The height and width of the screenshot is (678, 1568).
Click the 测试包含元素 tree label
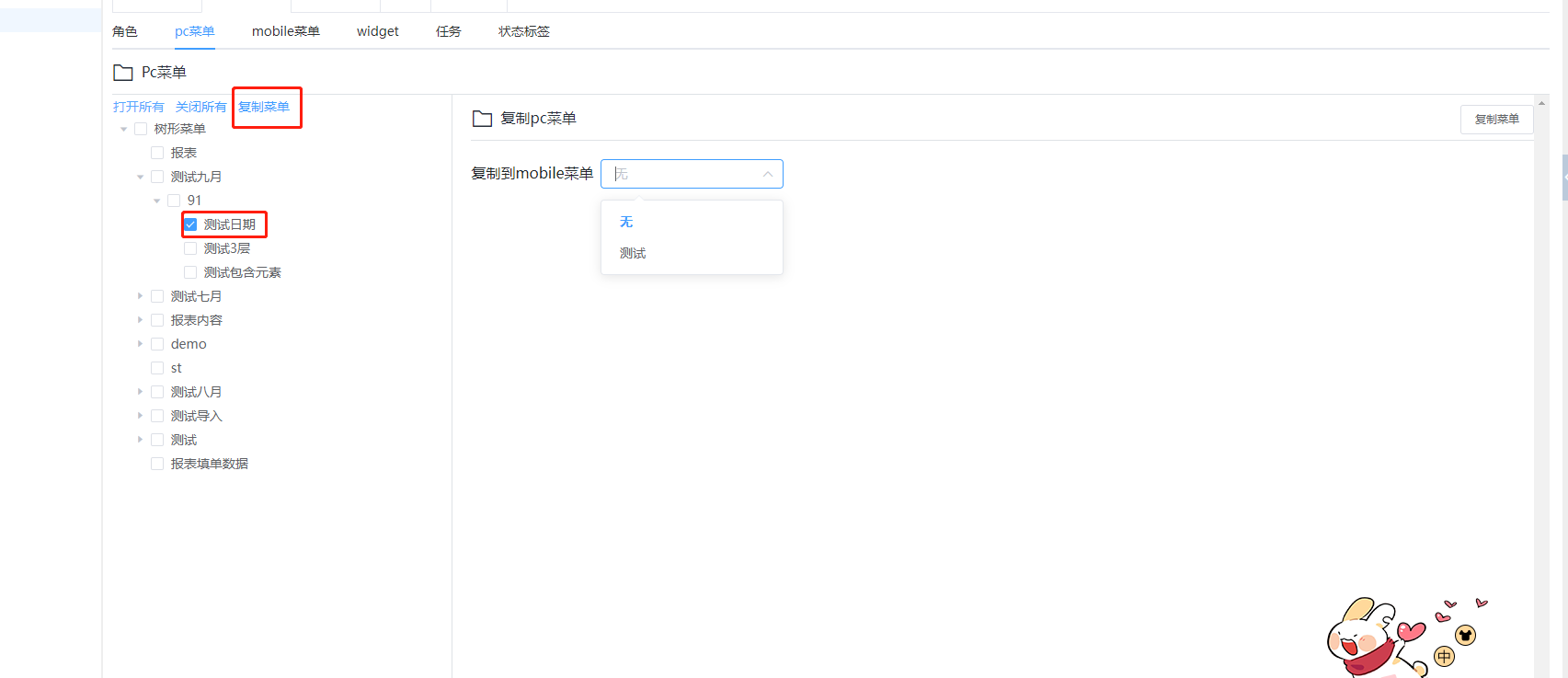[243, 272]
